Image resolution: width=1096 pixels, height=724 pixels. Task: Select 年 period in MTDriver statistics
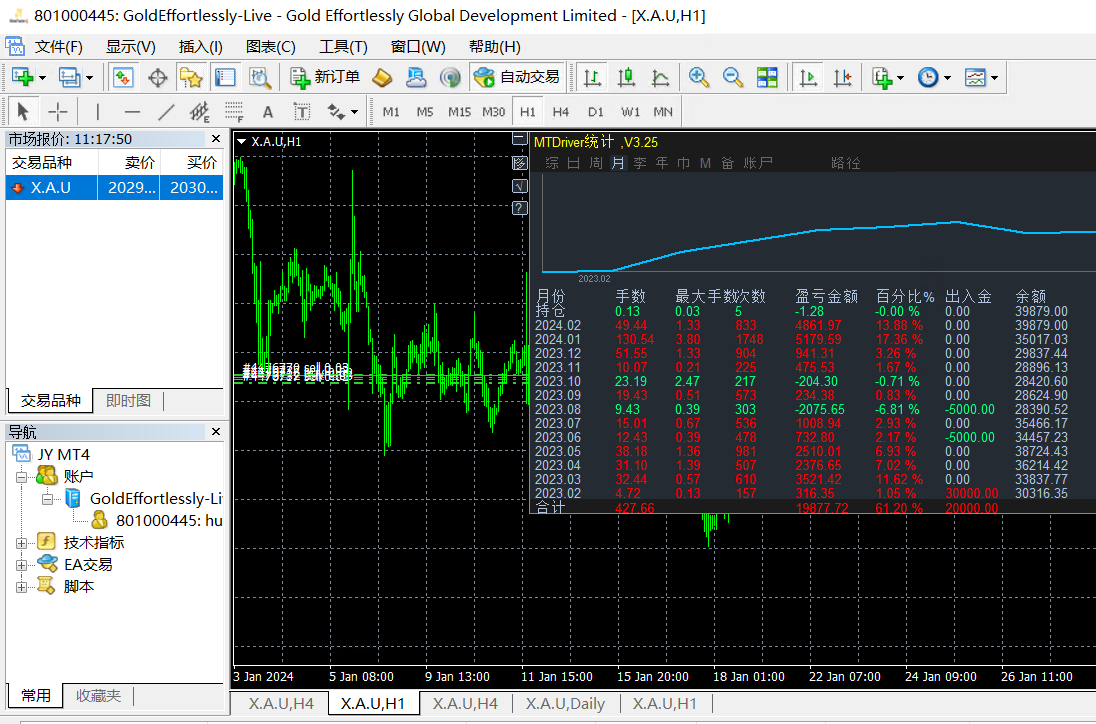point(662,163)
